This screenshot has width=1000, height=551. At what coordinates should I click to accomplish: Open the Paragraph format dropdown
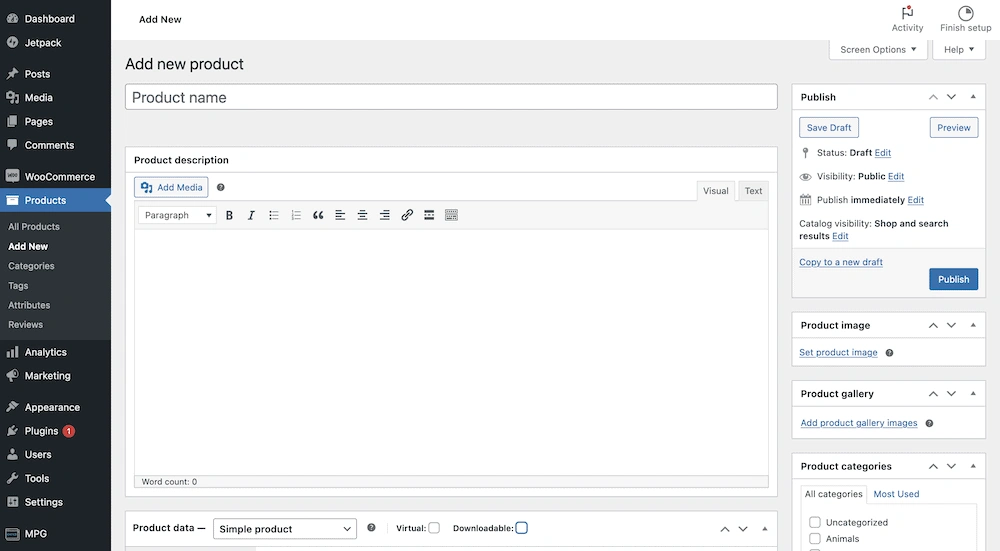pos(177,215)
